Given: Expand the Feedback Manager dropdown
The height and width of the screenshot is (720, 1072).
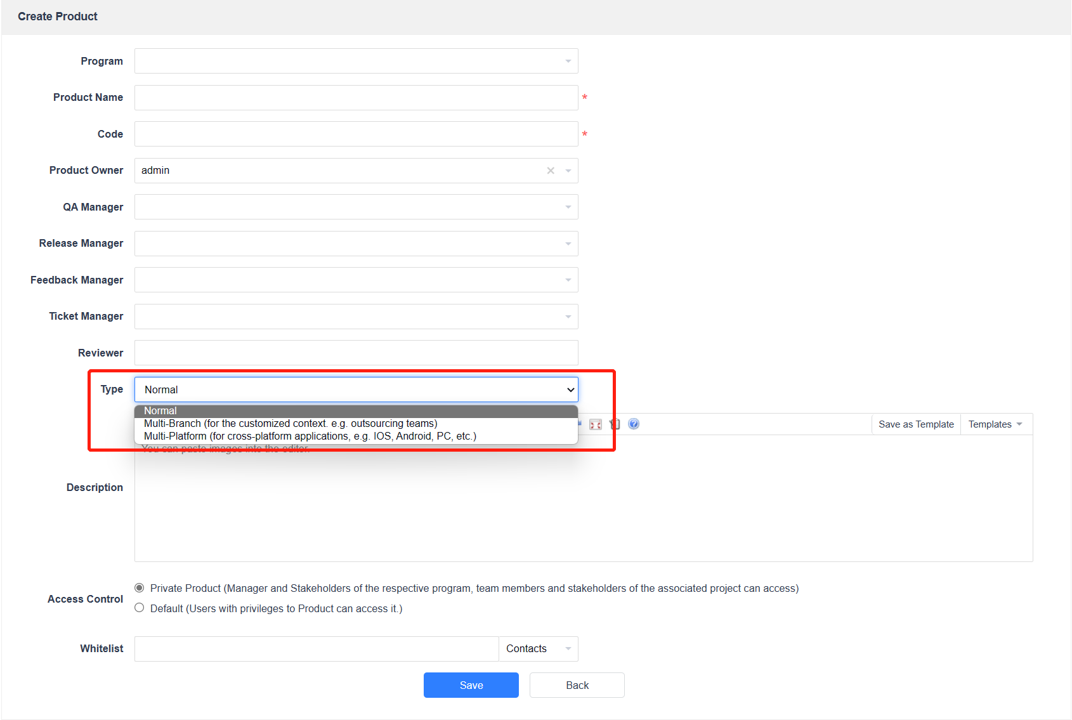Looking at the screenshot, I should pos(356,280).
